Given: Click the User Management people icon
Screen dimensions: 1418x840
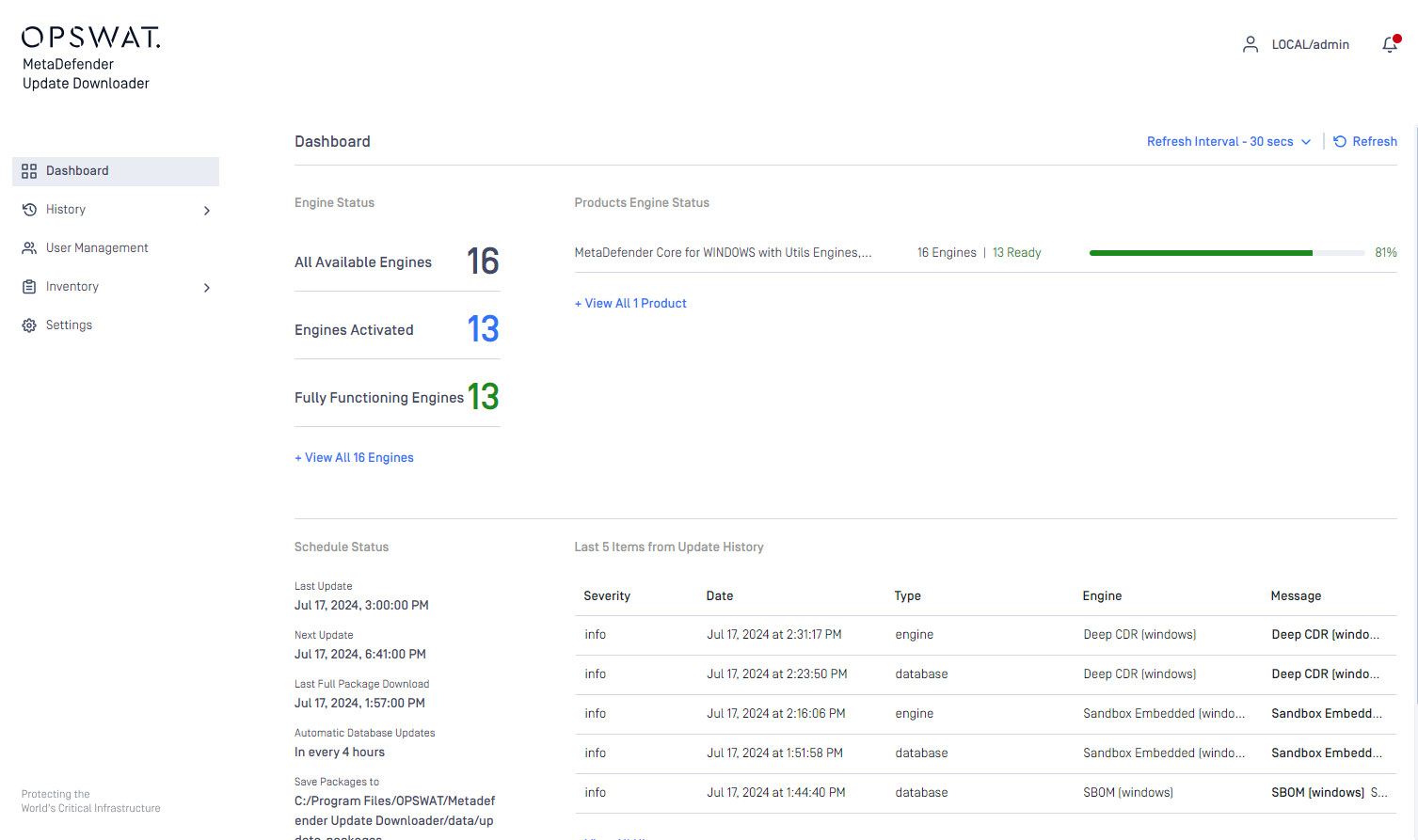Looking at the screenshot, I should tap(29, 248).
